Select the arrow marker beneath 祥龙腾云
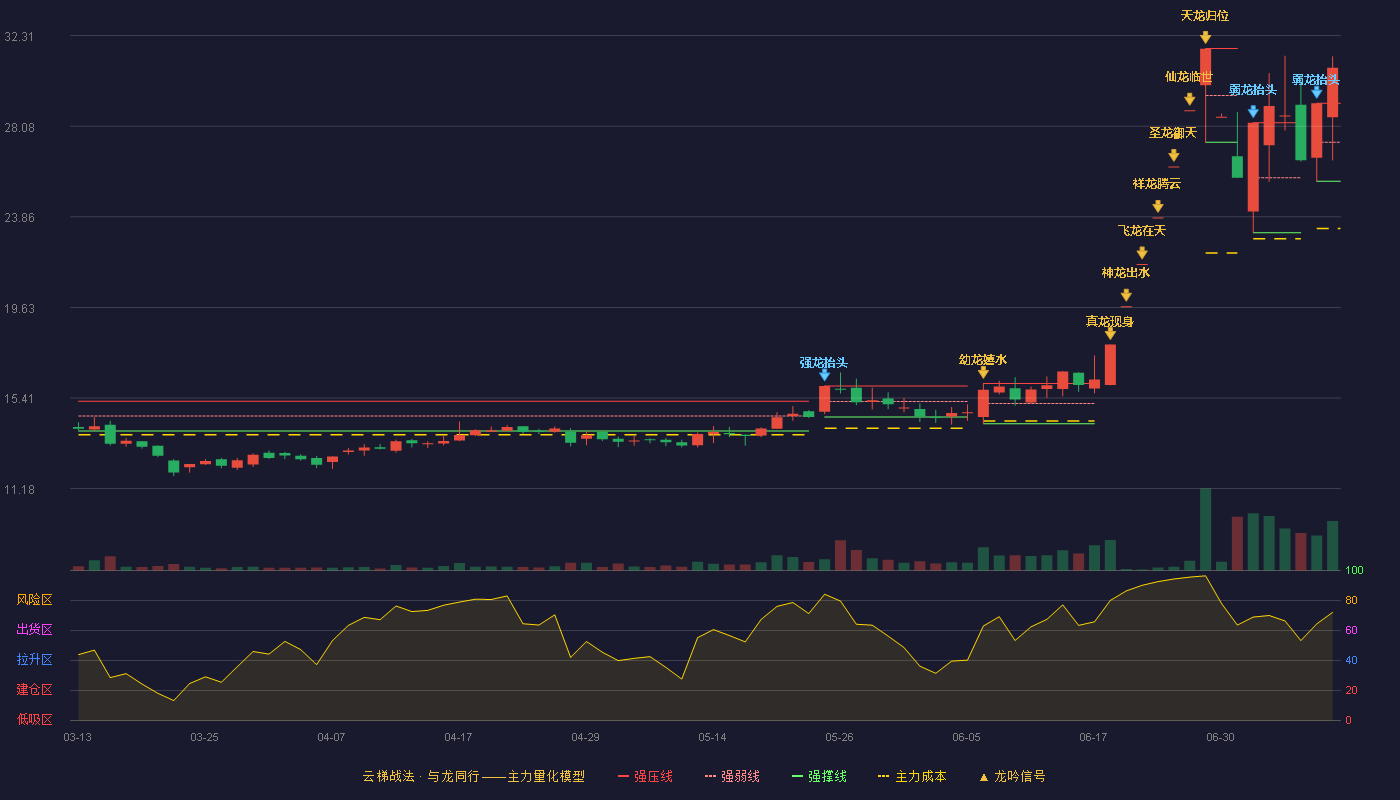 1157,207
